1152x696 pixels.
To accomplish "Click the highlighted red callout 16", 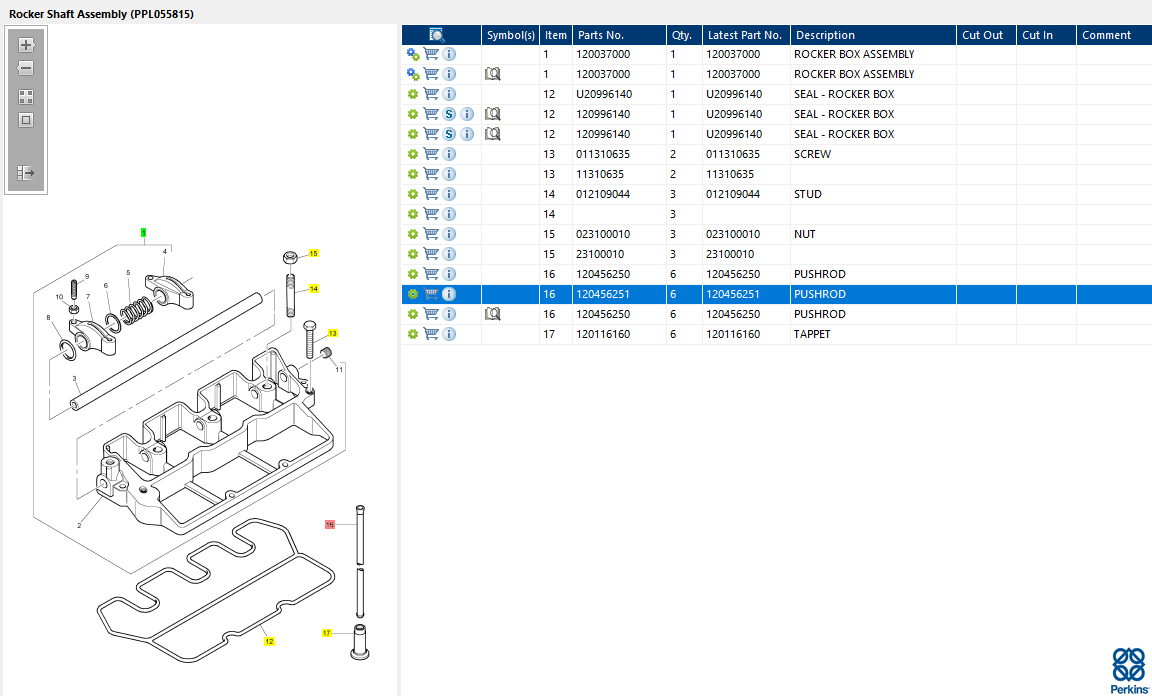I will (330, 524).
